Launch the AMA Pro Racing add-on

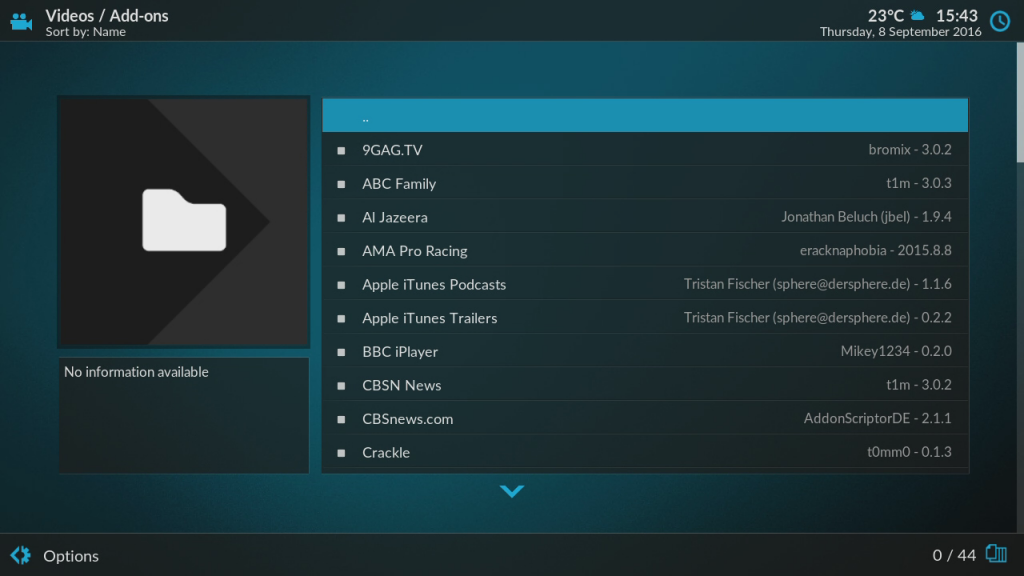[x=645, y=251]
